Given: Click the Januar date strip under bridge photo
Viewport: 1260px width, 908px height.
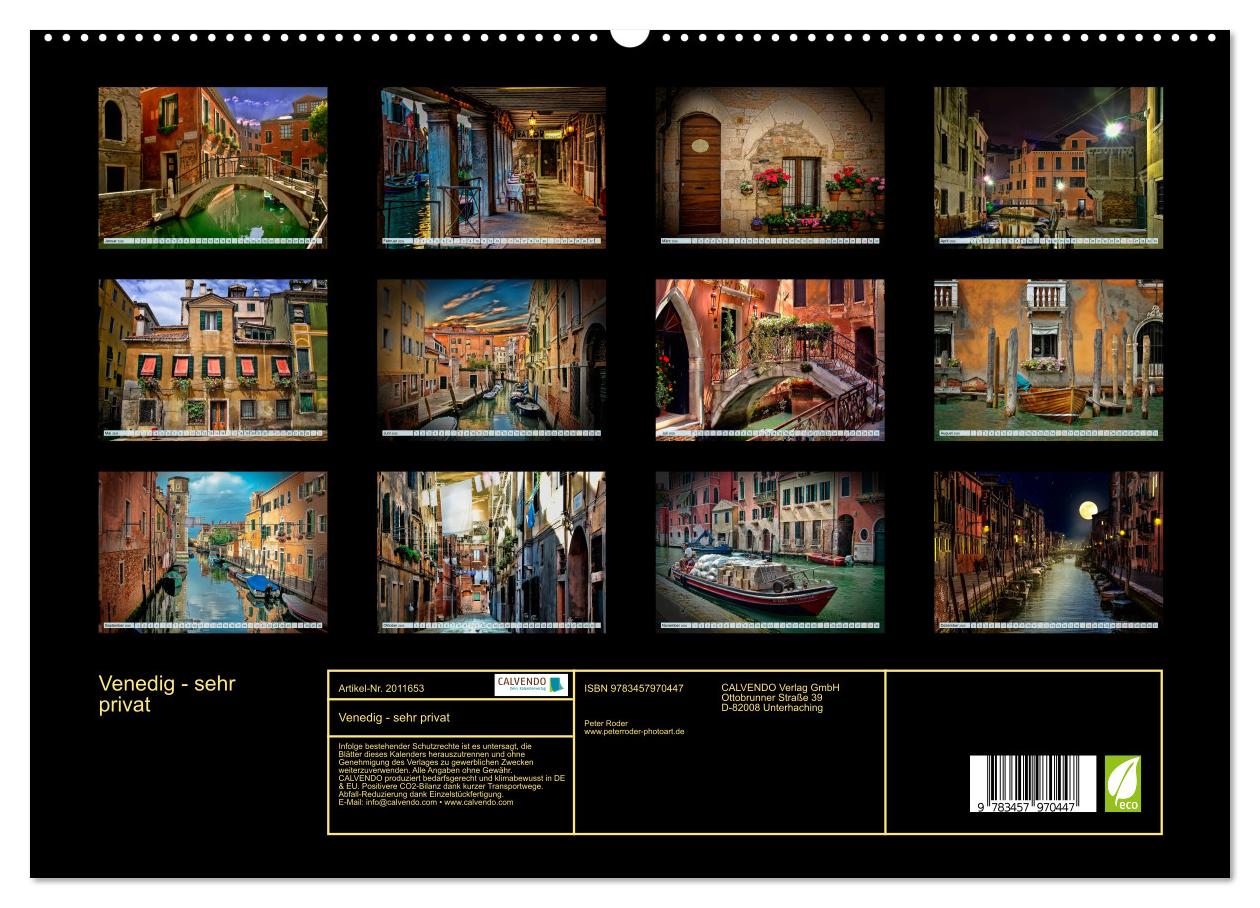Looking at the screenshot, I should click(213, 242).
